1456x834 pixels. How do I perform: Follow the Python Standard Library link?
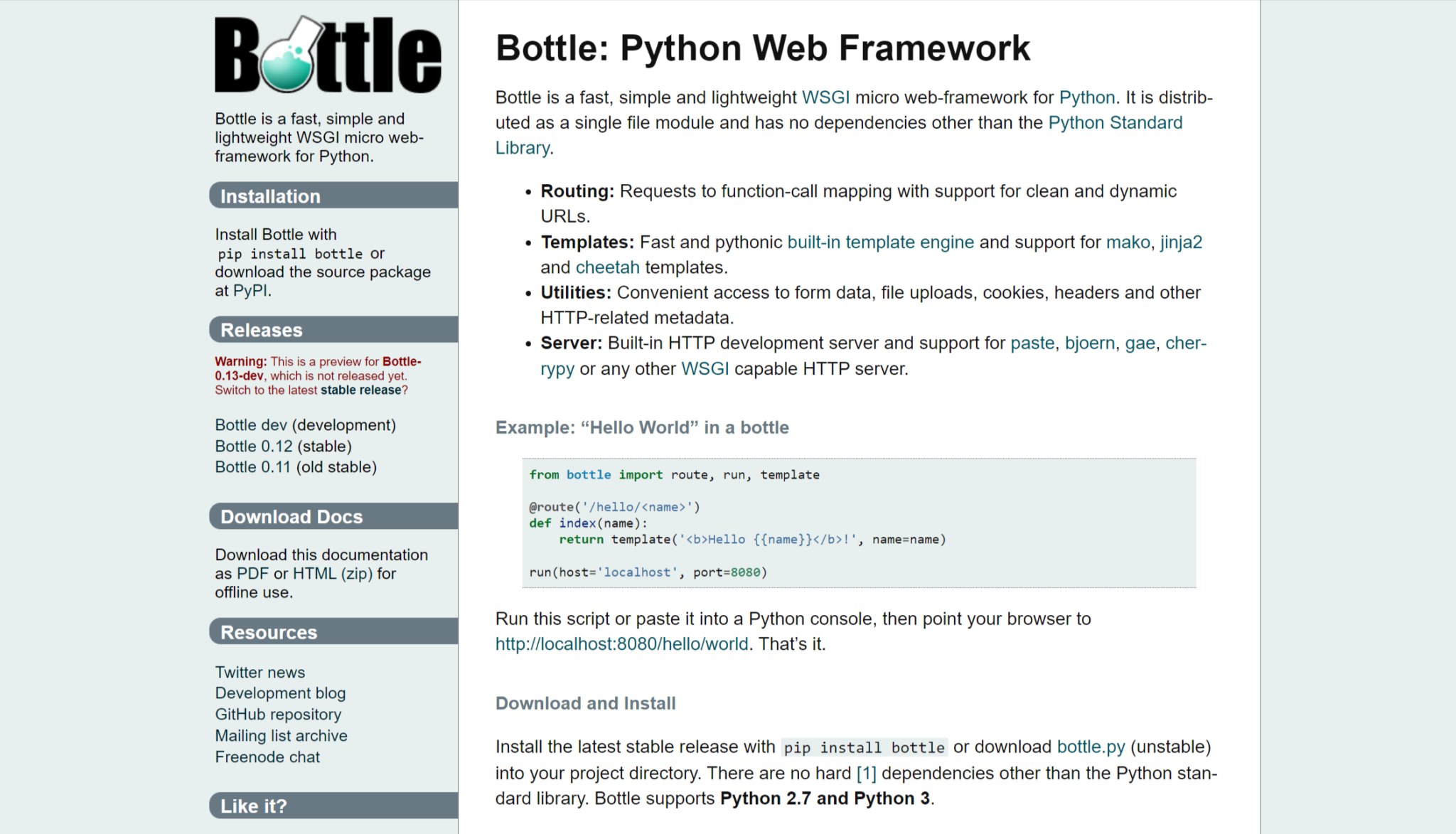(1115, 123)
